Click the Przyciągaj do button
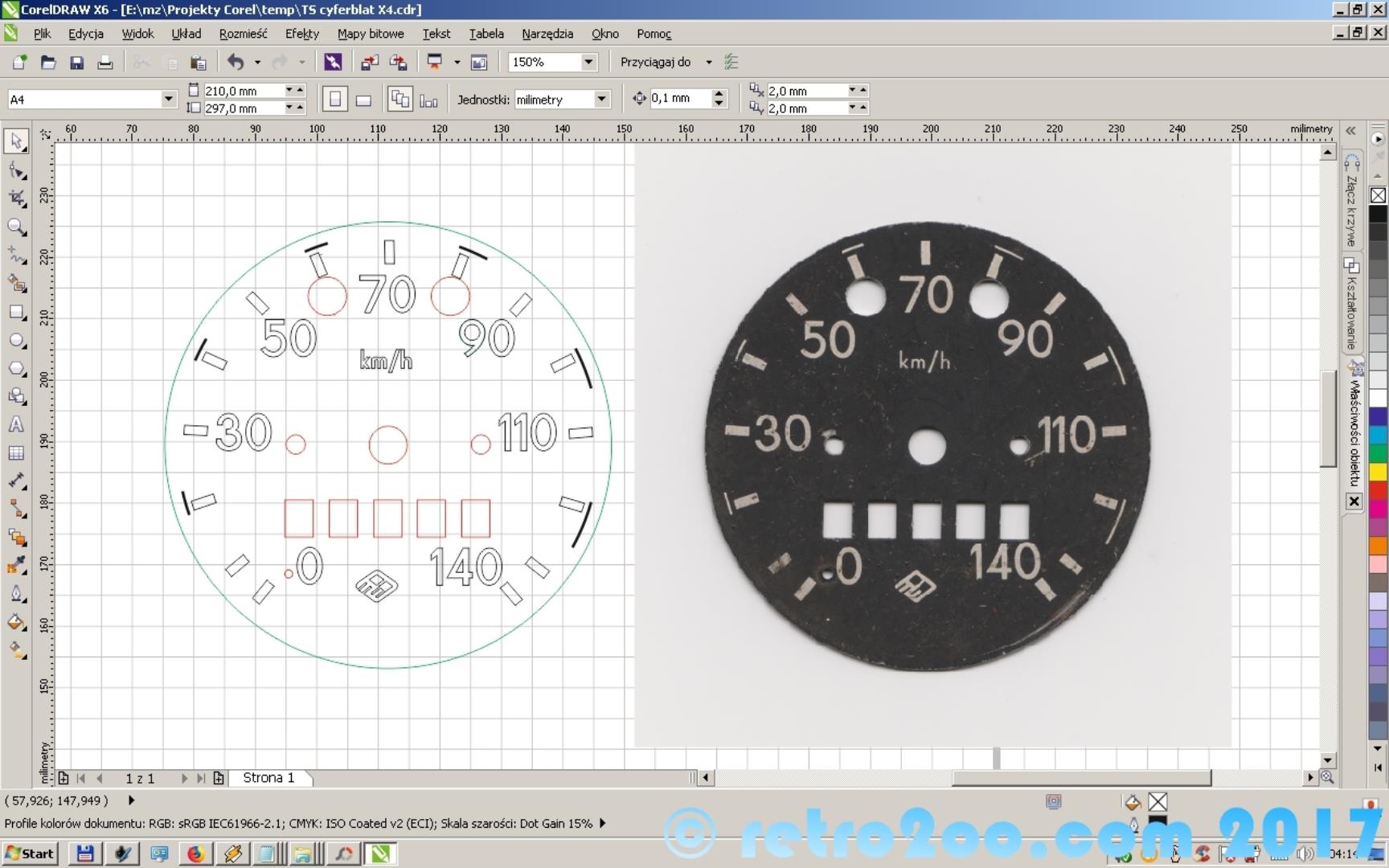The width and height of the screenshot is (1389, 868). (x=655, y=62)
